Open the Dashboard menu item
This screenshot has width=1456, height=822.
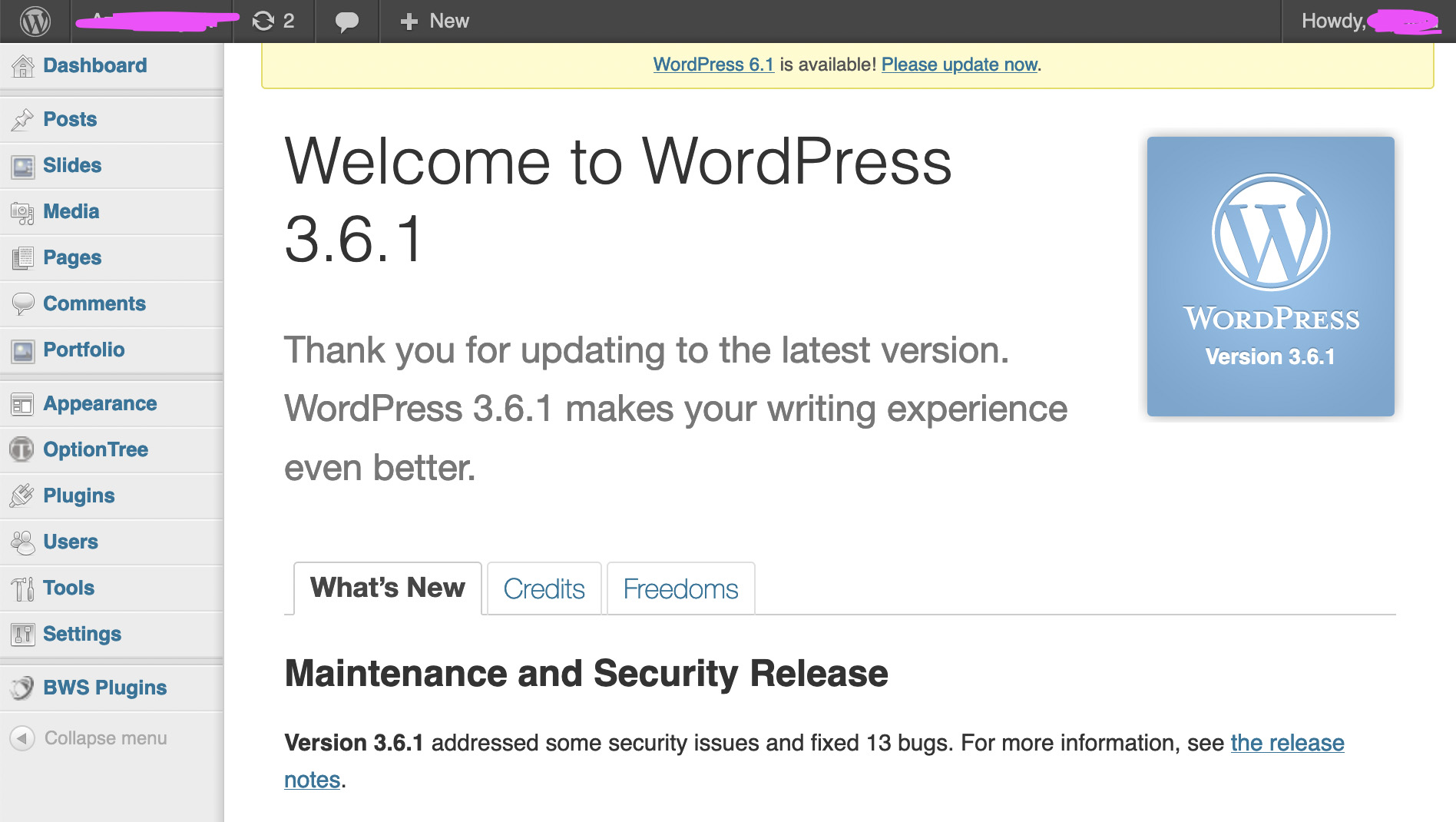point(95,65)
